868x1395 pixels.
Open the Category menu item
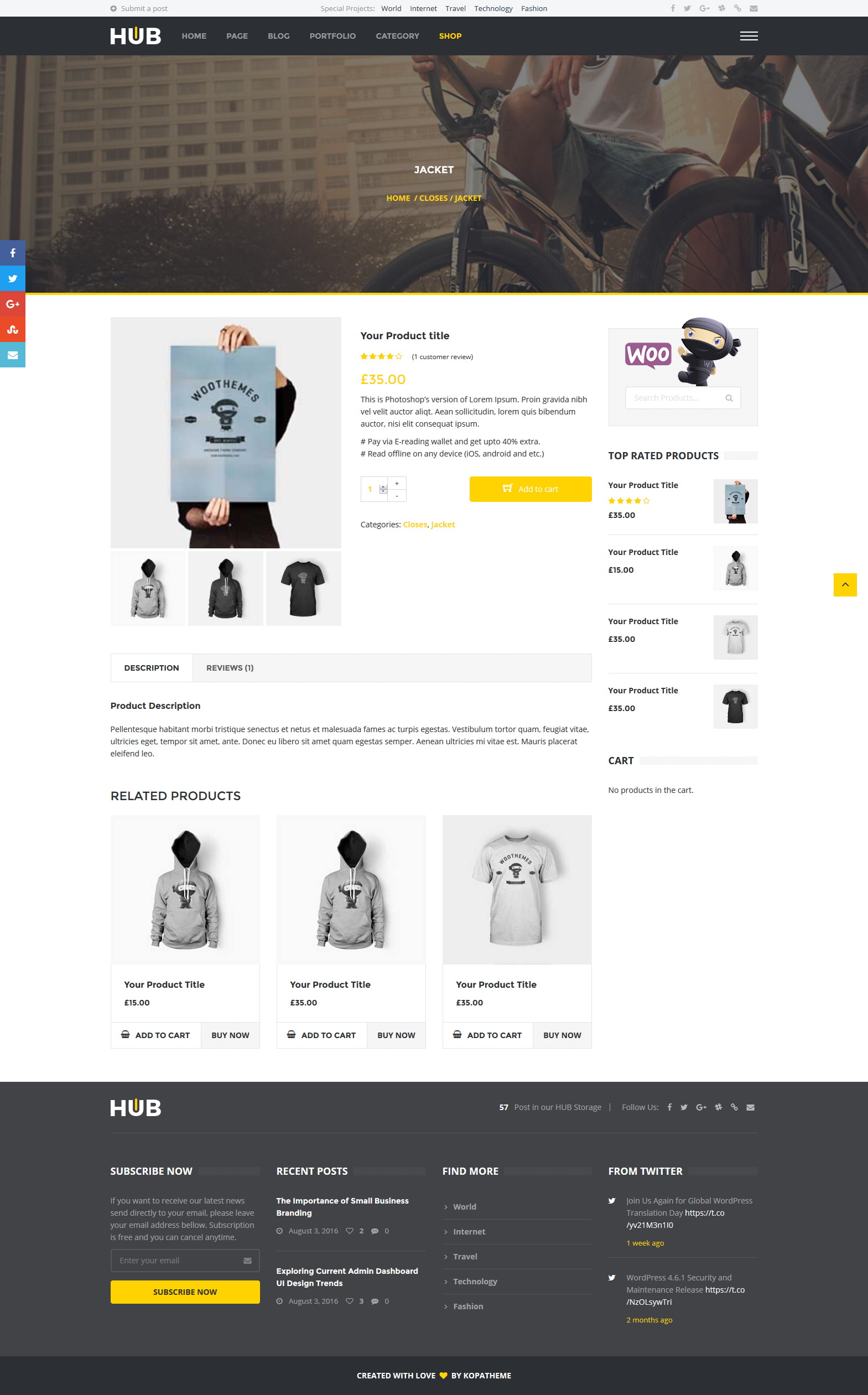pyautogui.click(x=397, y=35)
